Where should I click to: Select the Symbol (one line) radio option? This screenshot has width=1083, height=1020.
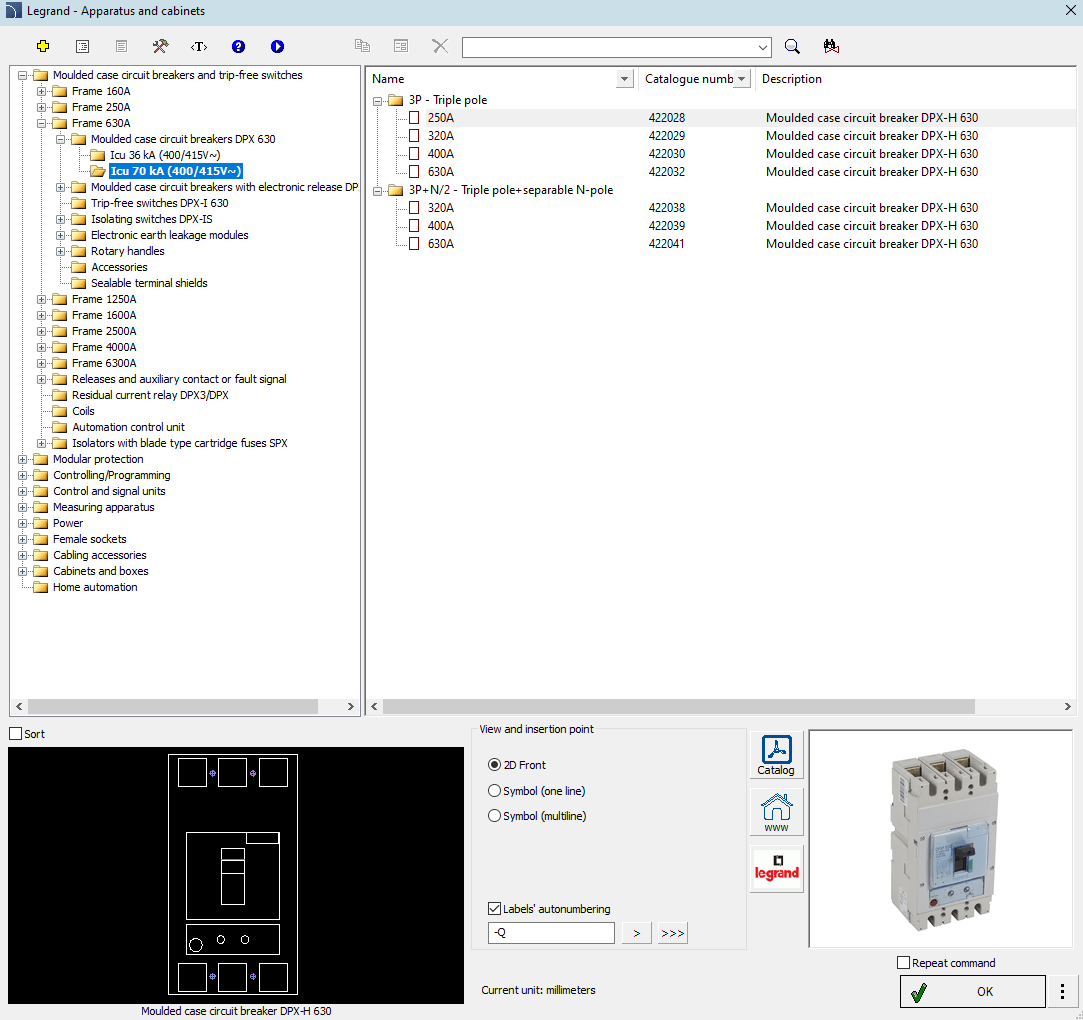494,791
